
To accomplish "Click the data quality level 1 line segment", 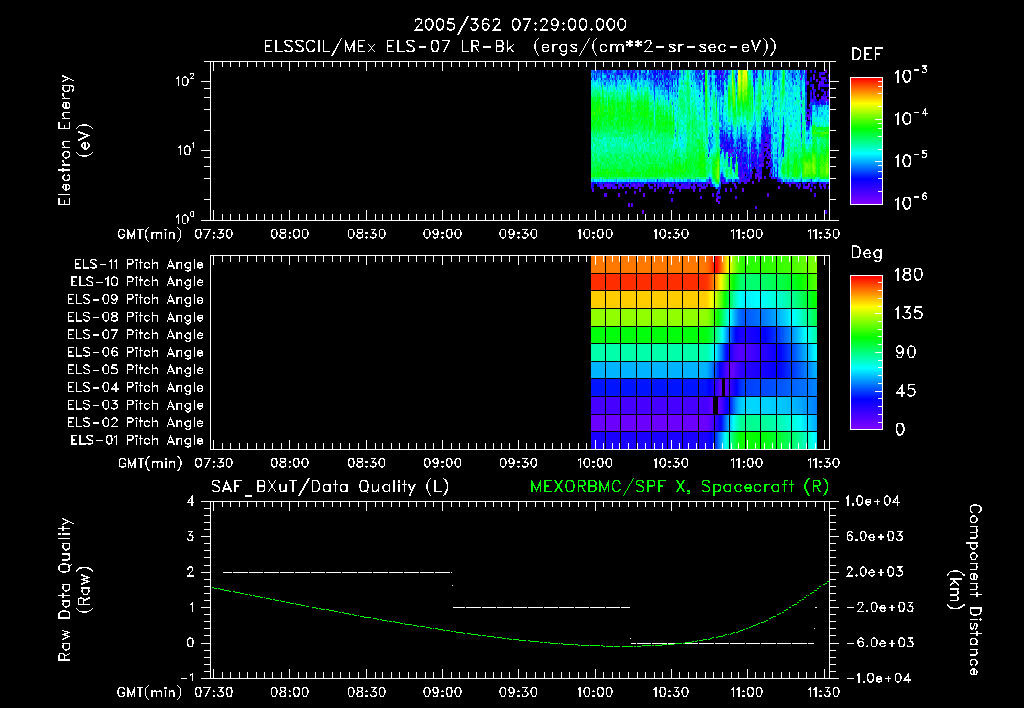I will click(x=541, y=607).
